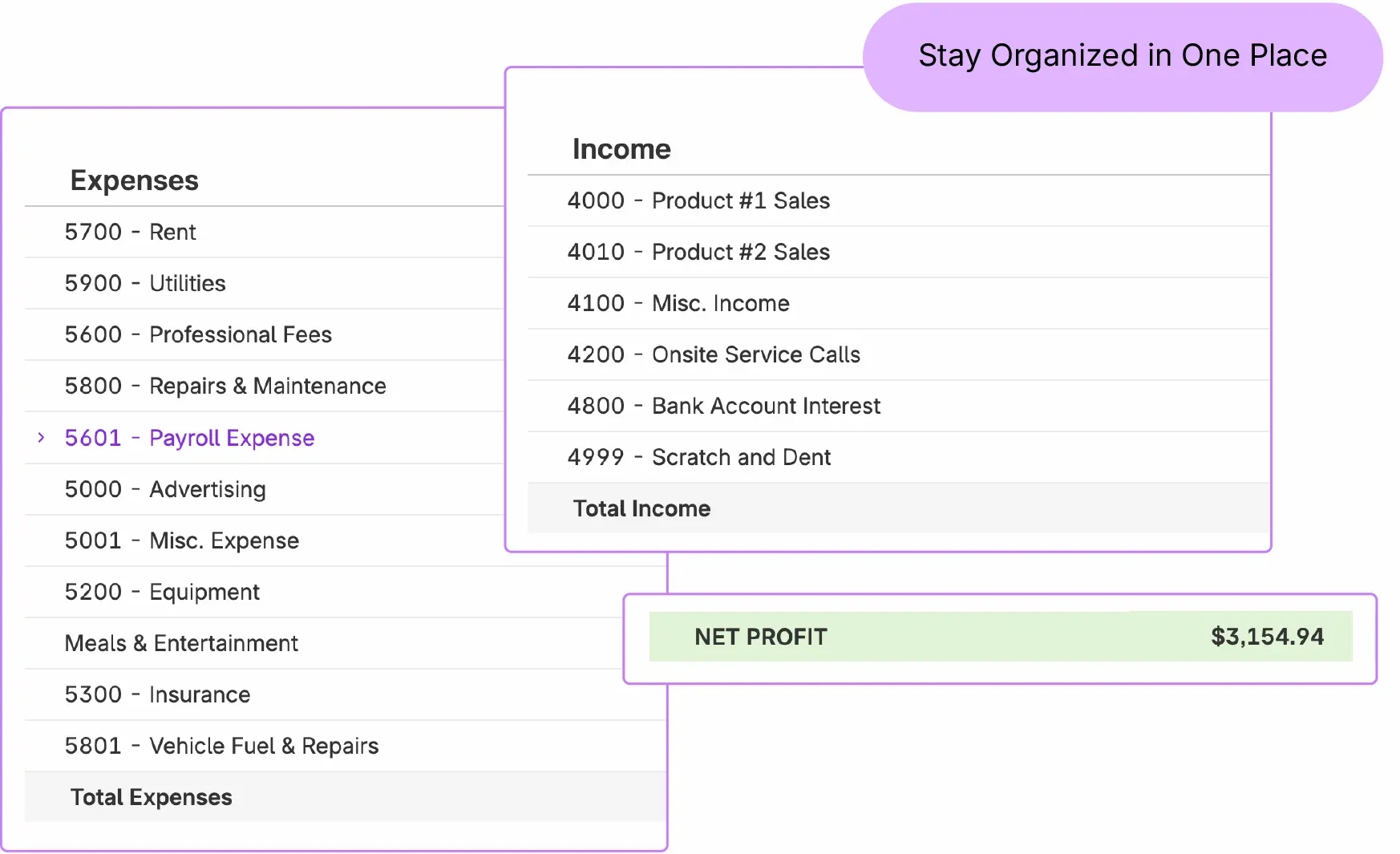Select the 4200 Onsite Service Calls row

click(x=714, y=354)
